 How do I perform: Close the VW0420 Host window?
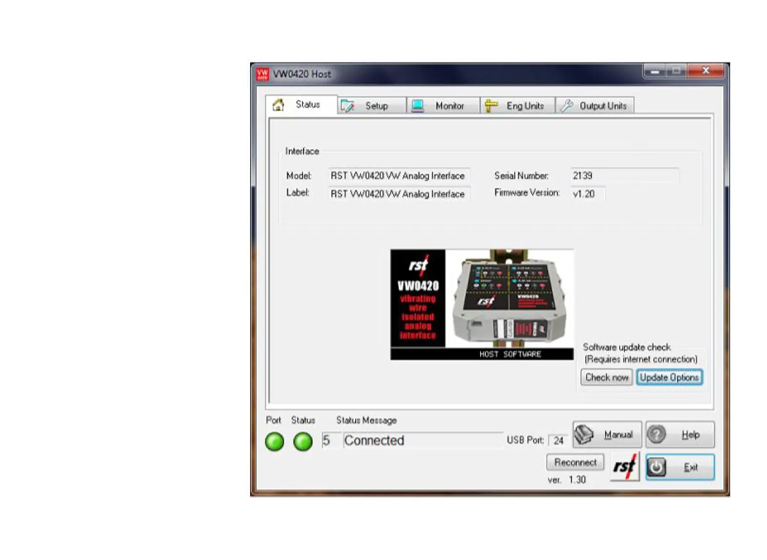pos(705,71)
